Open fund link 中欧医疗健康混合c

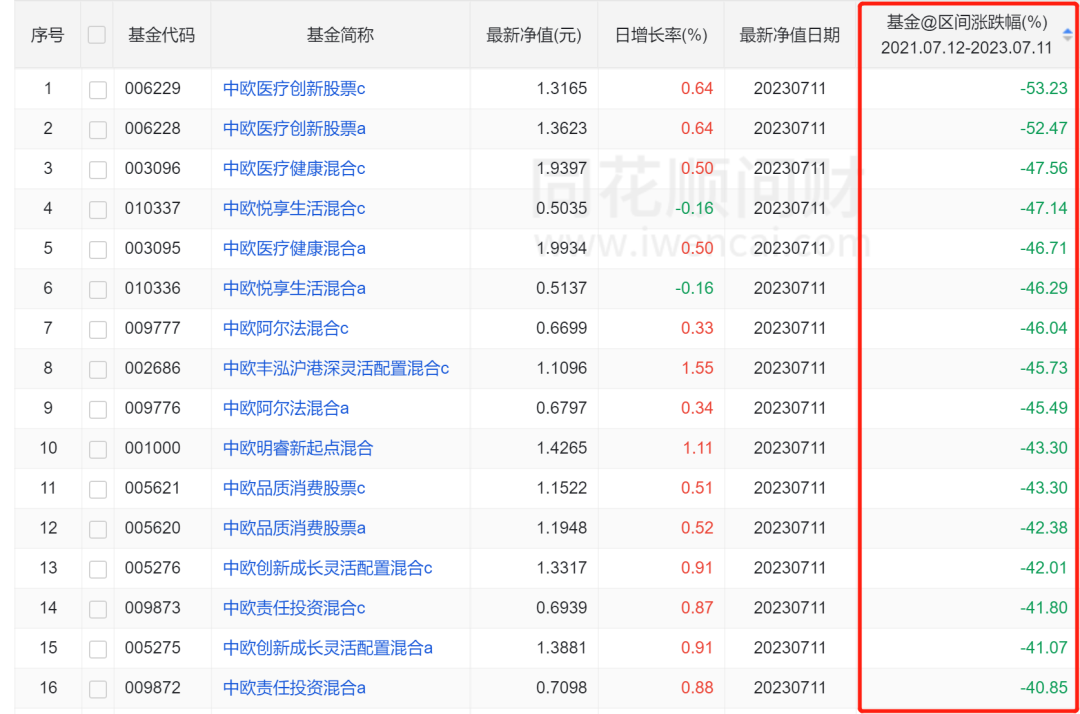click(x=294, y=169)
